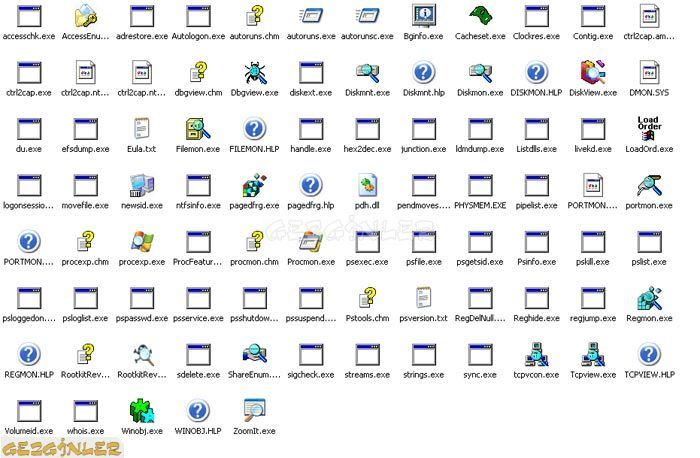700x458 pixels.
Task: Click the hex2dec.exe file name
Action: 367,149
